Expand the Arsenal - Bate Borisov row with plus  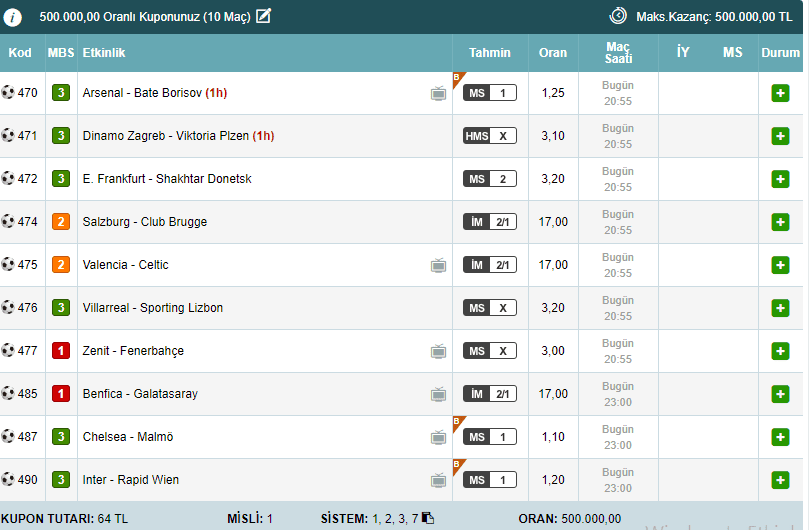780,93
